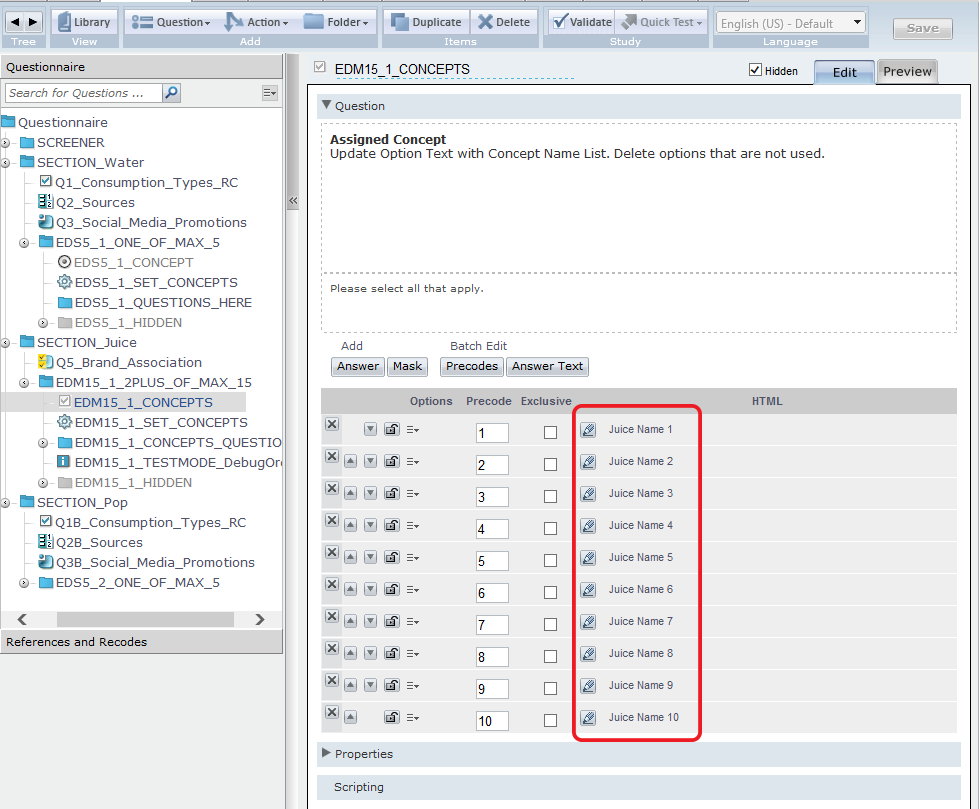Move Juice Name 1 down
Image resolution: width=980 pixels, height=809 pixels.
click(371, 430)
